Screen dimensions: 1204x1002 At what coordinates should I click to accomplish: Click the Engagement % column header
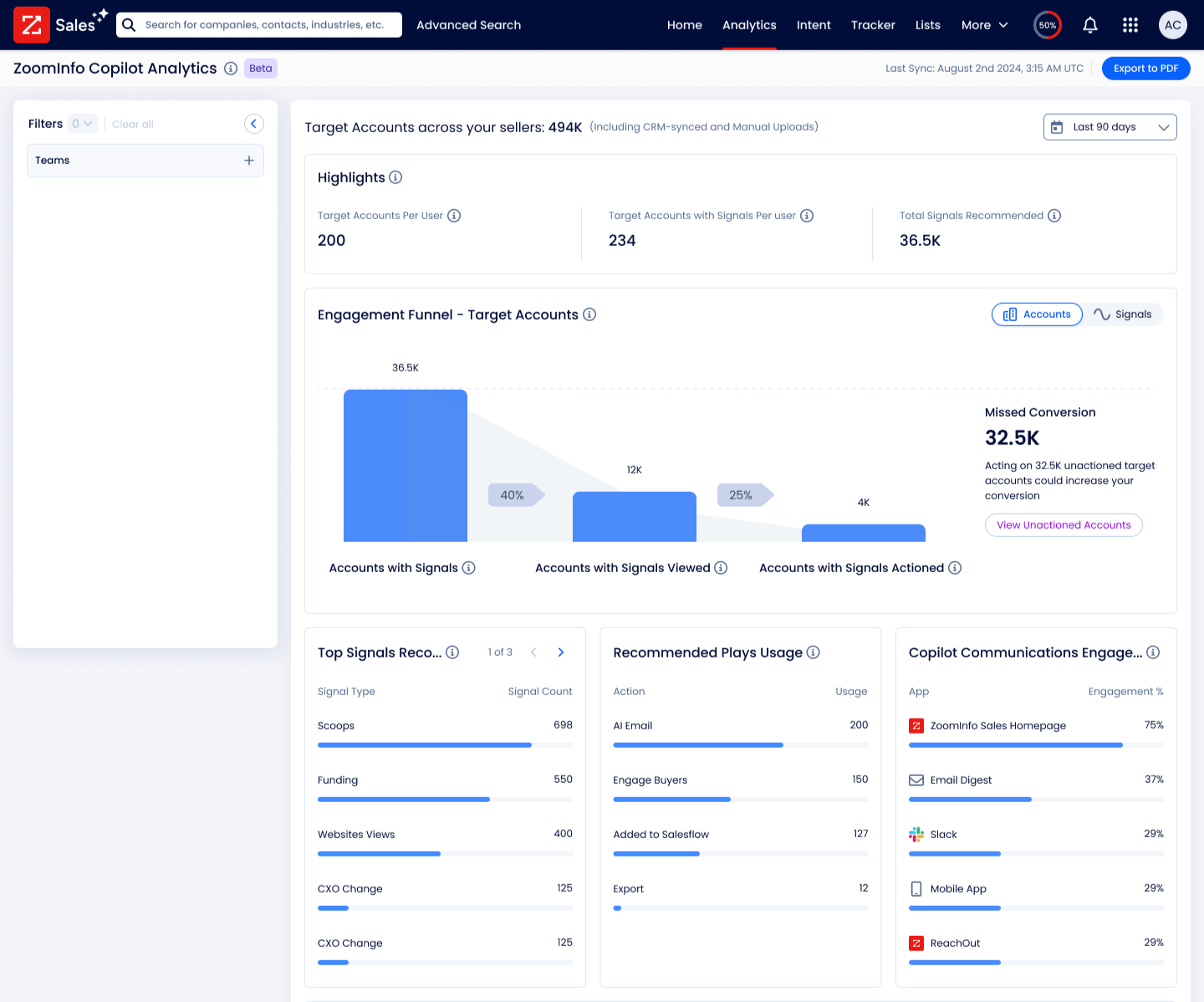click(x=1125, y=692)
